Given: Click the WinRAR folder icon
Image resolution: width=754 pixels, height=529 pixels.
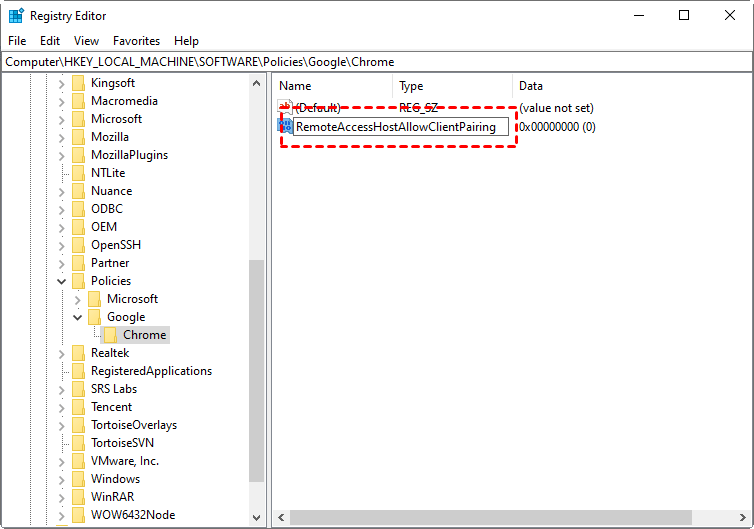Looking at the screenshot, I should click(78, 497).
